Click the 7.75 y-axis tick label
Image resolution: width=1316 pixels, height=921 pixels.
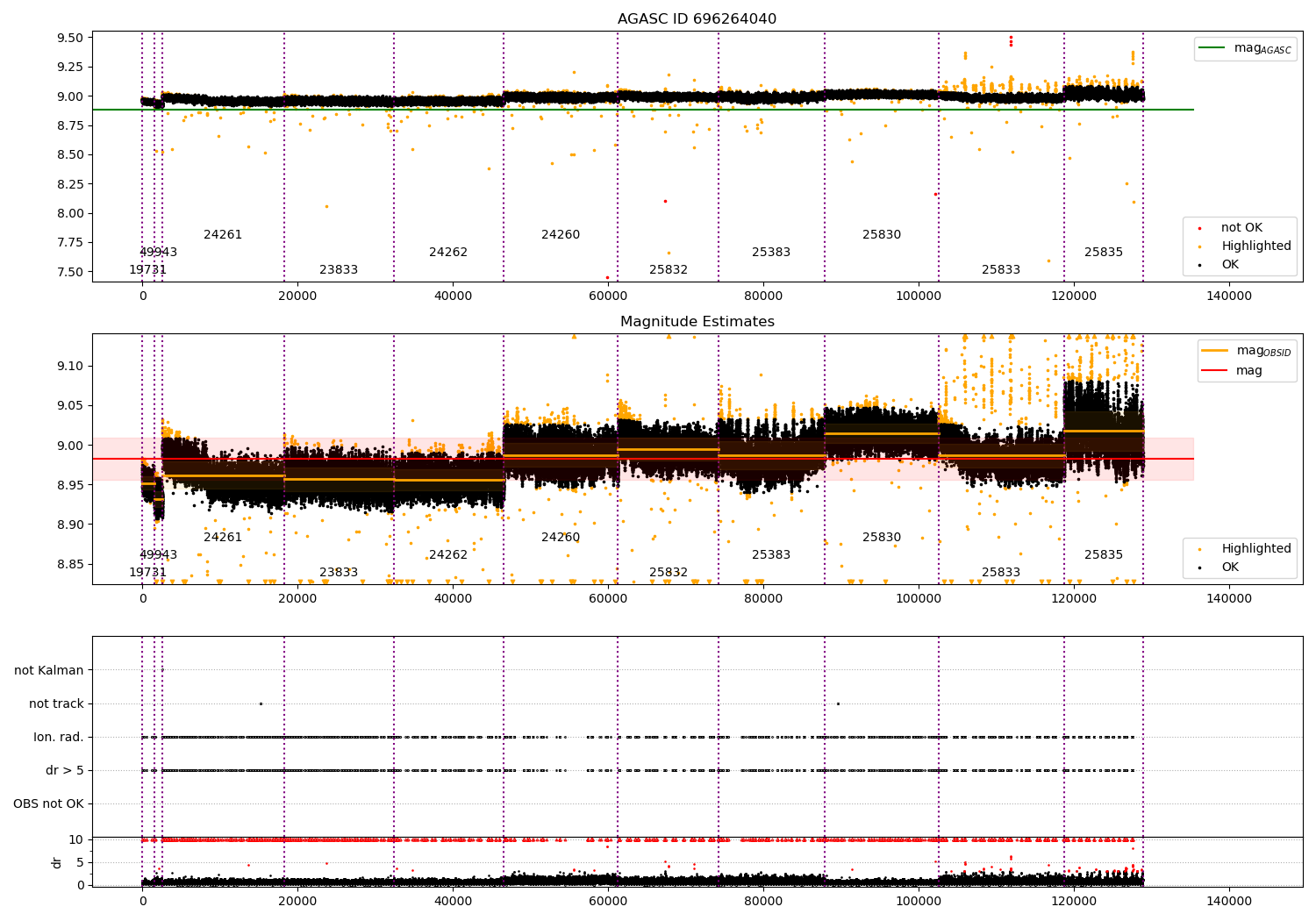71,242
